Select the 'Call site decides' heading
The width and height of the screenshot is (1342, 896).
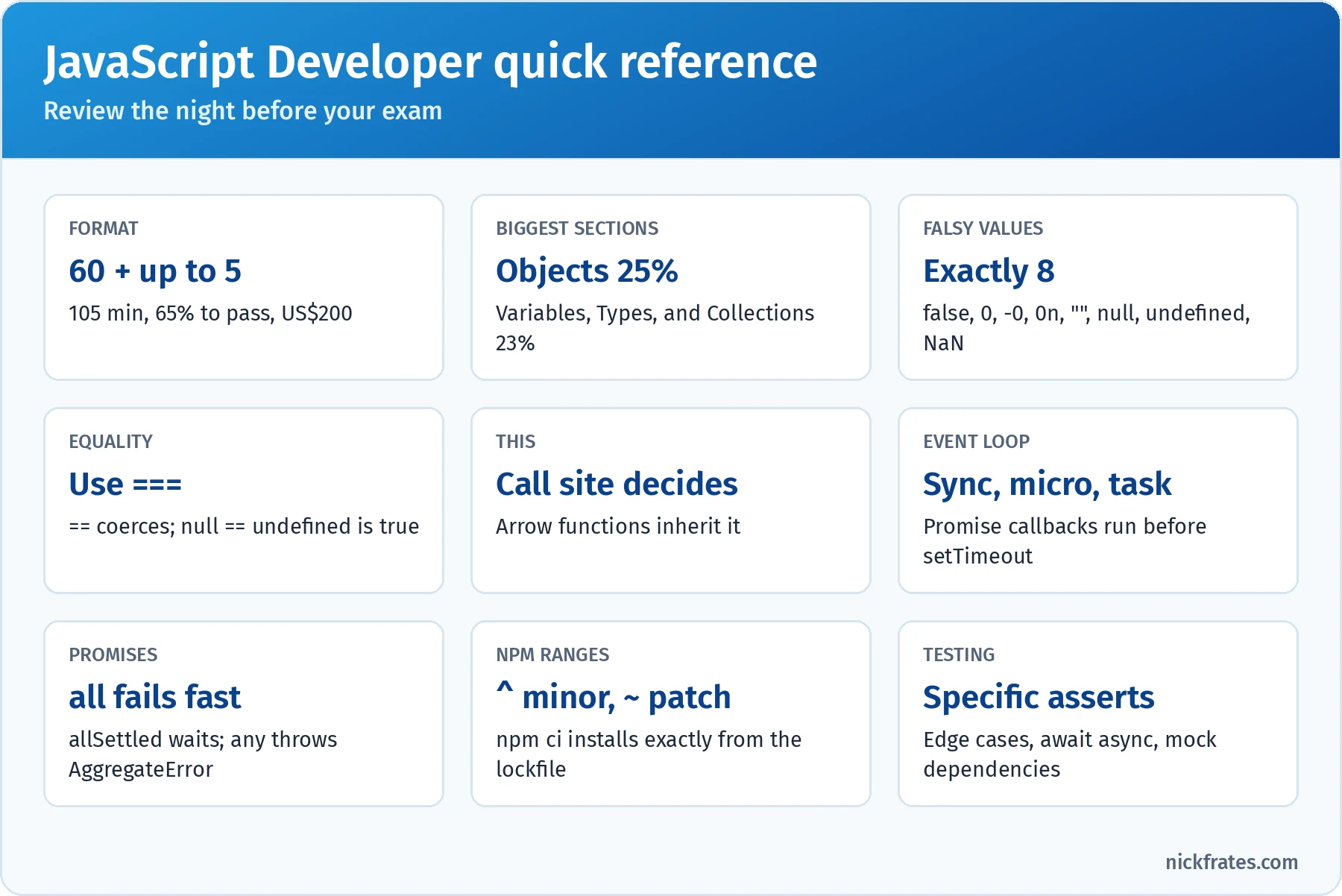pos(617,484)
